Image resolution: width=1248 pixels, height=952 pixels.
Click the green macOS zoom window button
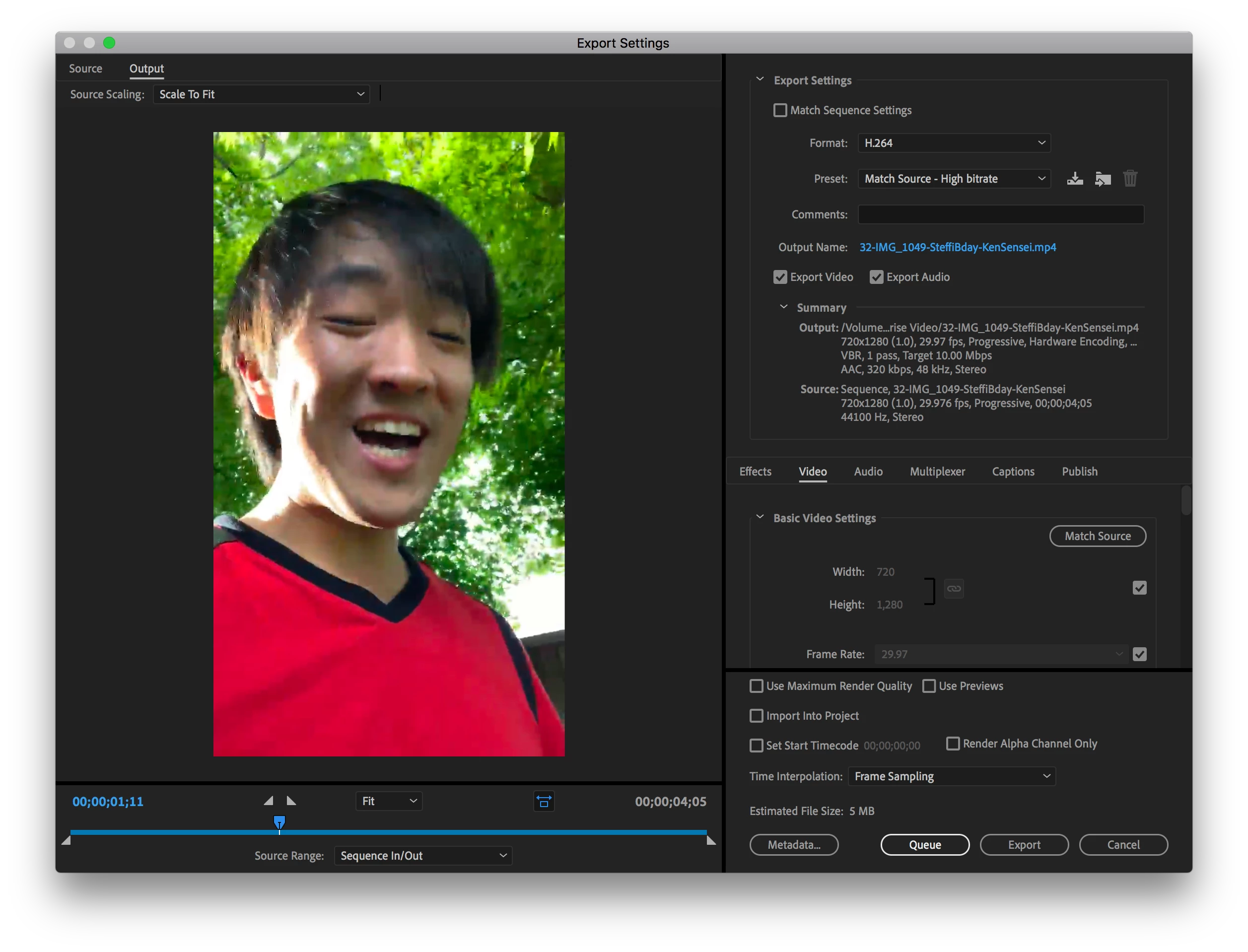click(x=109, y=43)
